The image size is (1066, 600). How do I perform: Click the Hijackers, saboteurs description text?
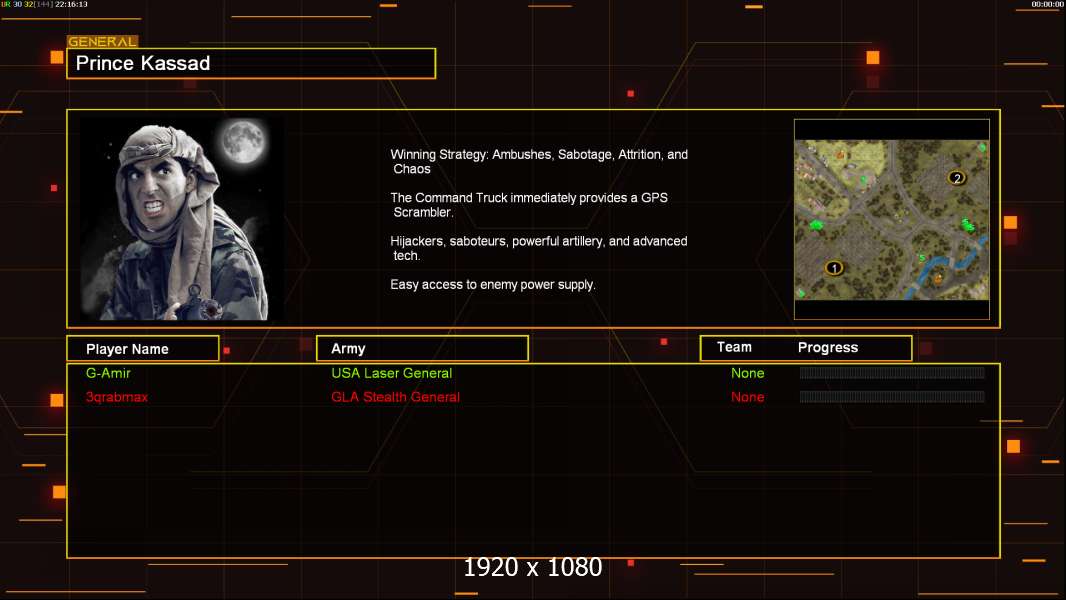click(x=539, y=248)
